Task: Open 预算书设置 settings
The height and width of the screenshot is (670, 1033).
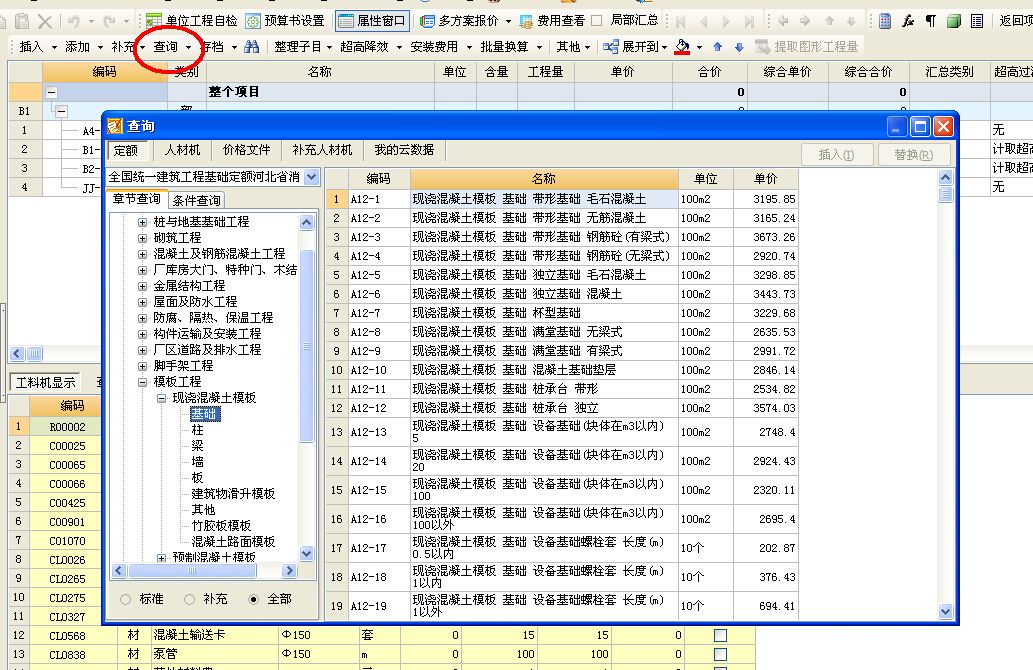Action: tap(285, 21)
